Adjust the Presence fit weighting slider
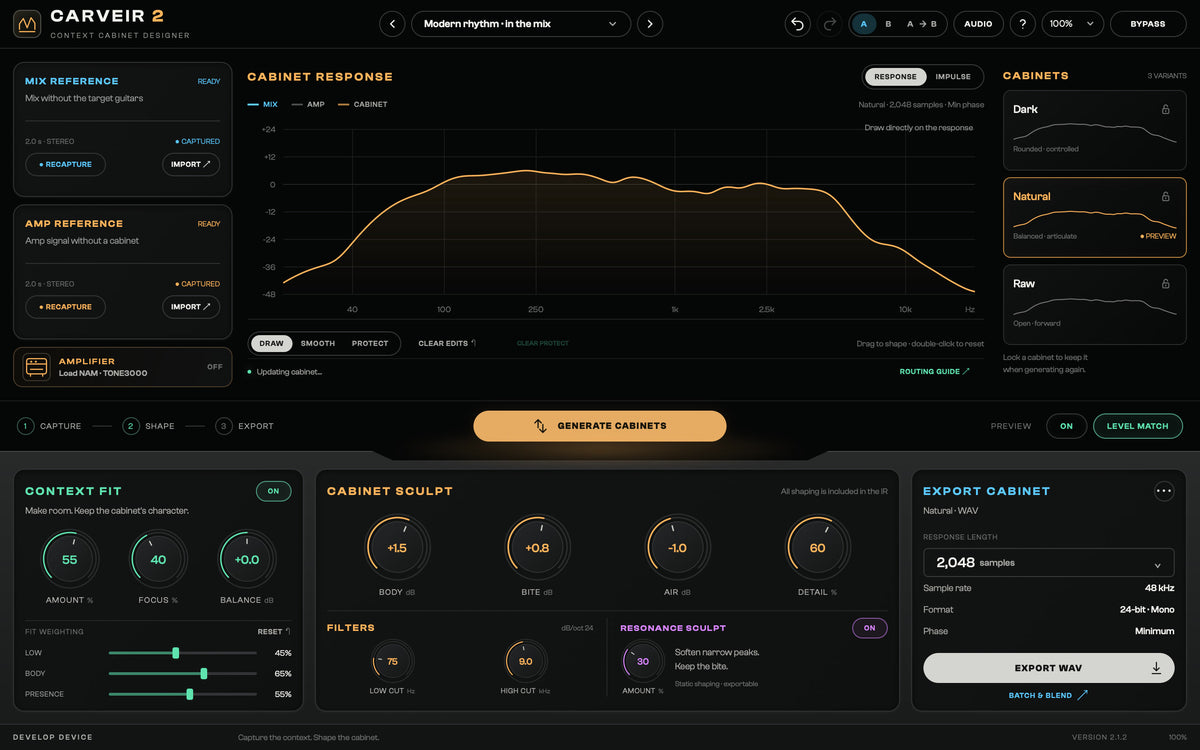This screenshot has height=750, width=1200. point(183,694)
